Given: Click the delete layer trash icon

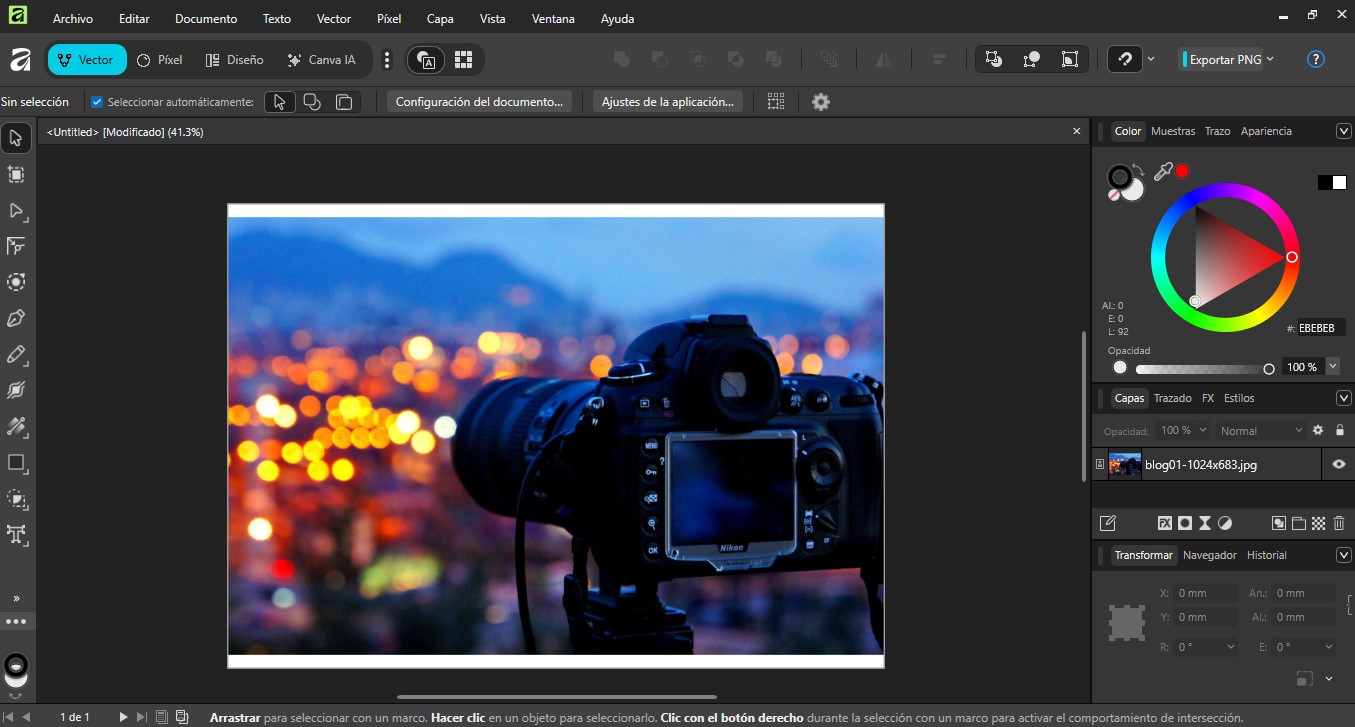Looking at the screenshot, I should point(1339,522).
